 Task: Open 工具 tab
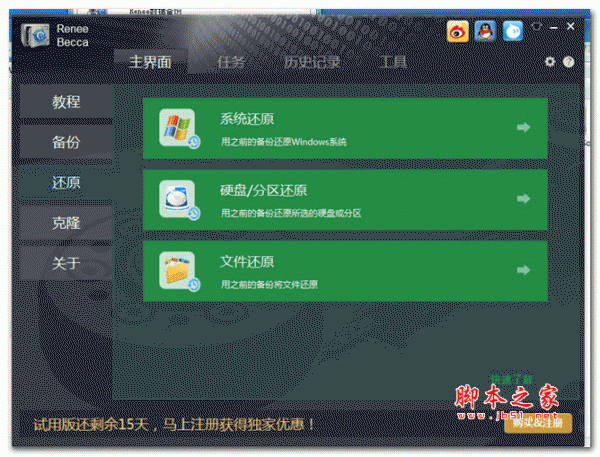pyautogui.click(x=393, y=62)
